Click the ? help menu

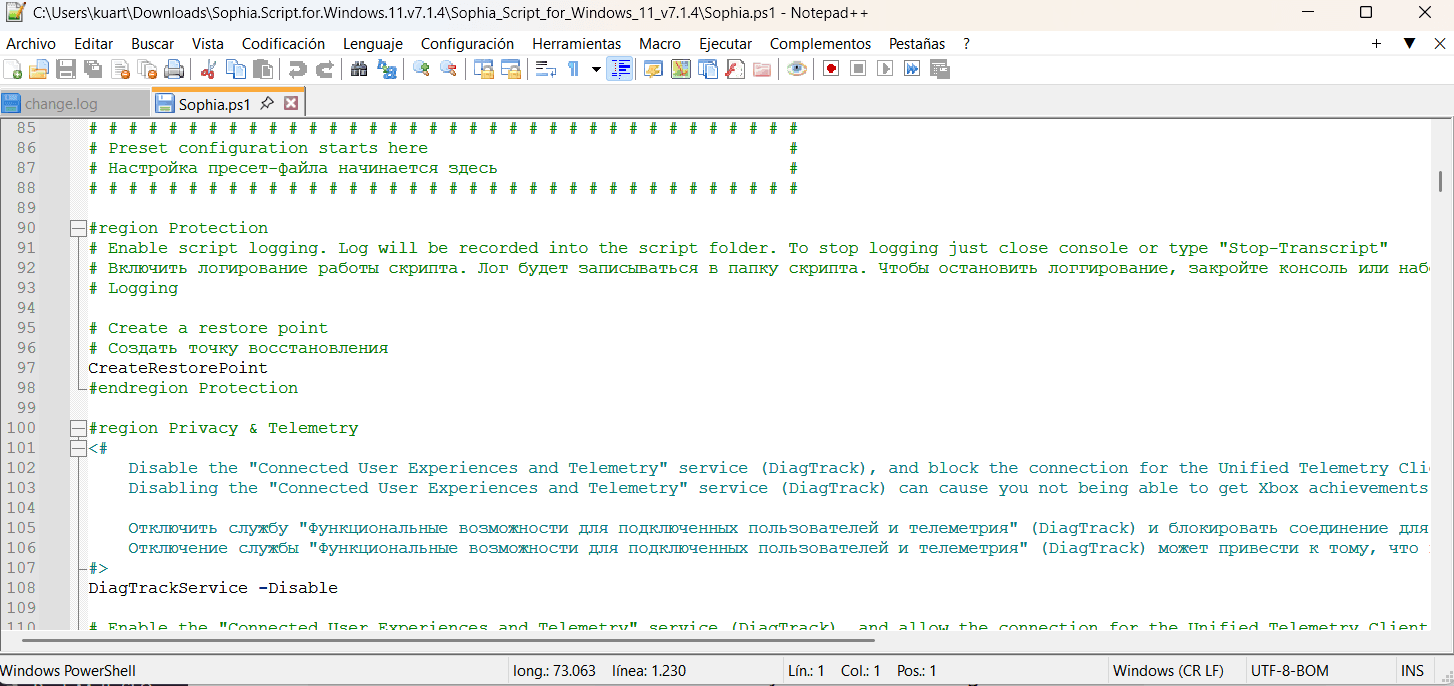966,44
